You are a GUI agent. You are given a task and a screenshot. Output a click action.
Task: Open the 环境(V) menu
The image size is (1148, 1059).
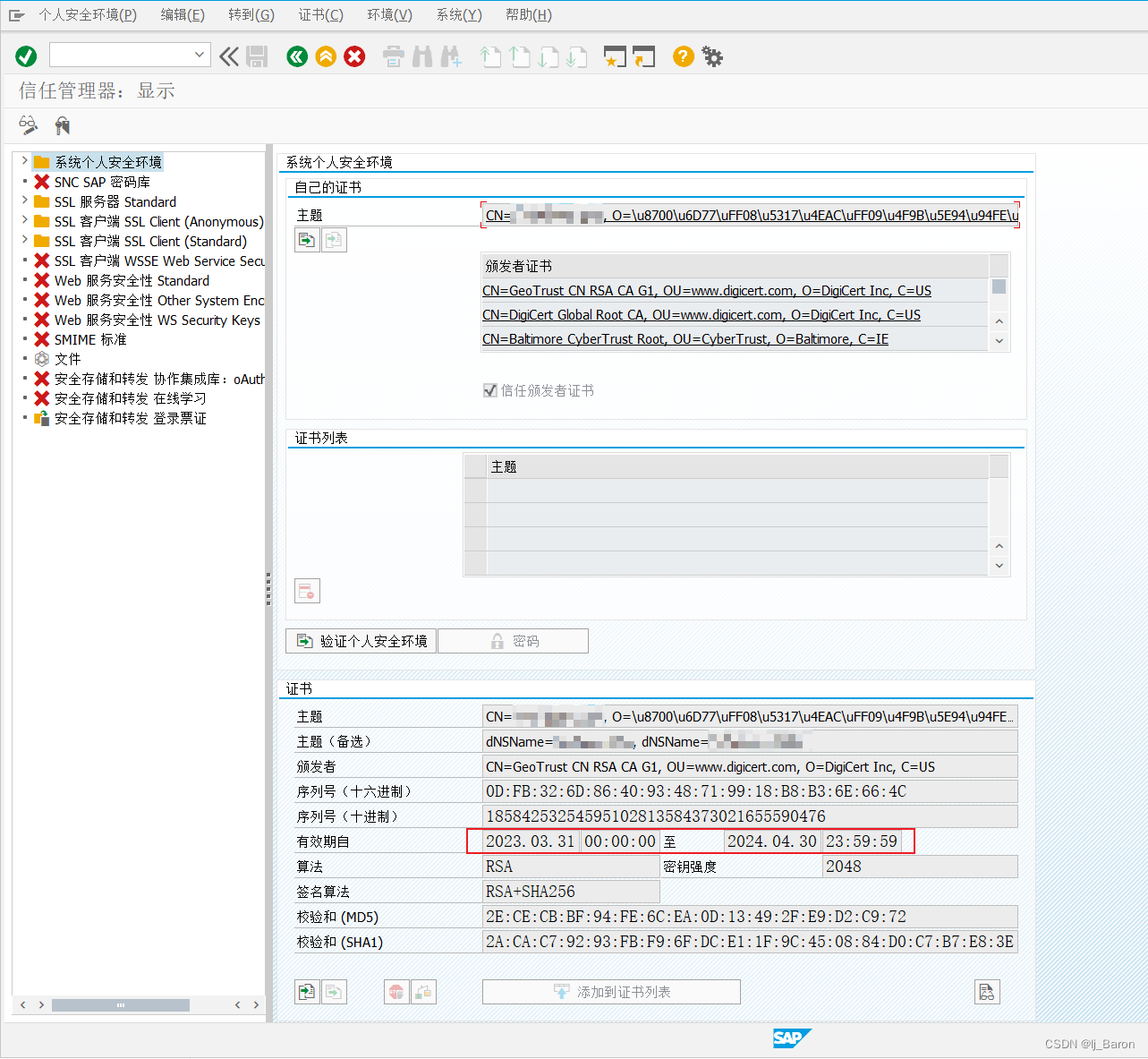[x=390, y=15]
